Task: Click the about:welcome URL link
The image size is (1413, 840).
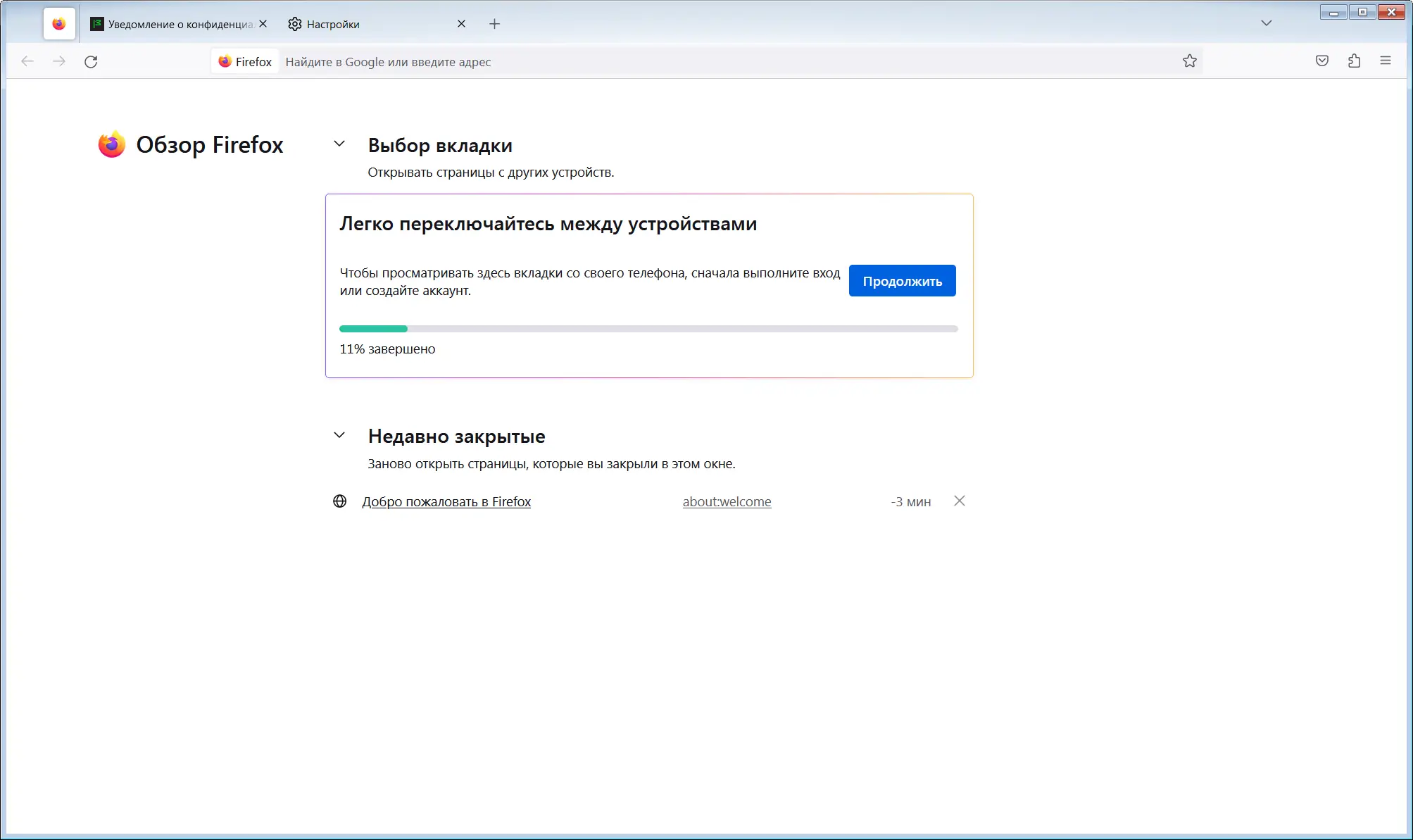Action: pyautogui.click(x=727, y=502)
